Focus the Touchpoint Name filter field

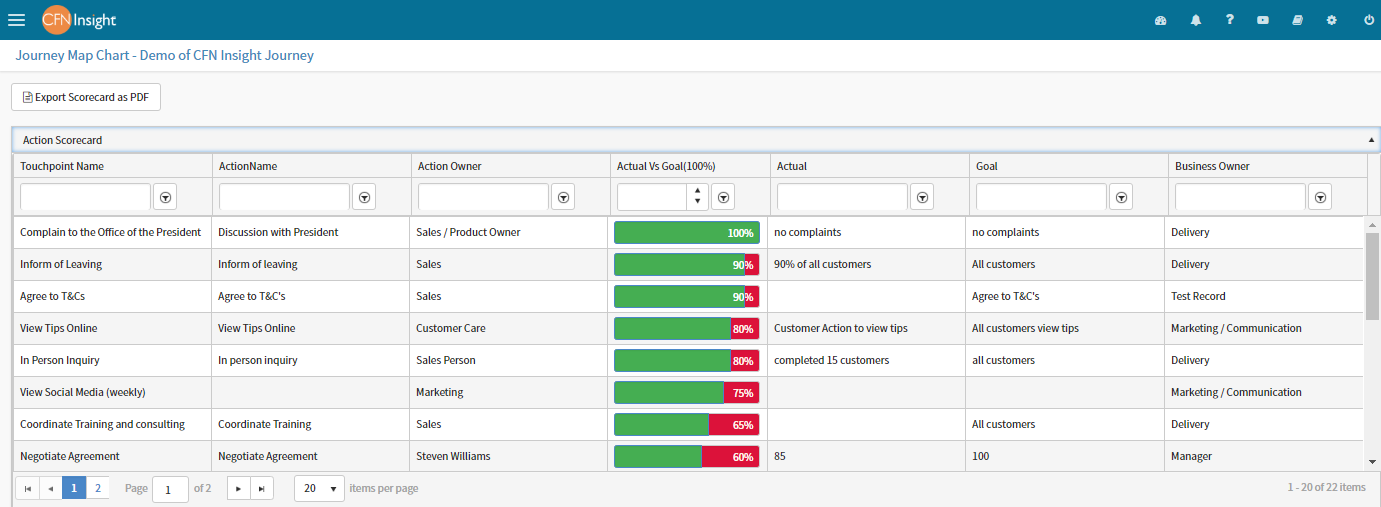pos(85,198)
